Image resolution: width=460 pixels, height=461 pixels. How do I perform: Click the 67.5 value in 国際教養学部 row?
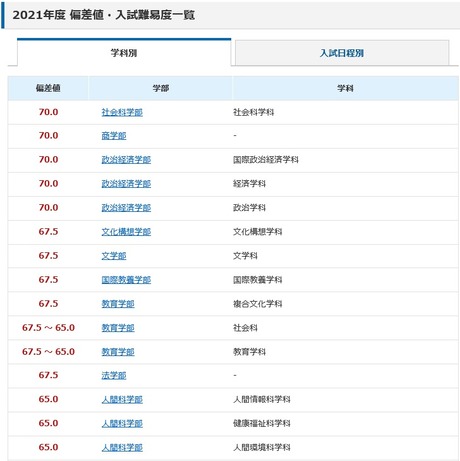tap(48, 280)
